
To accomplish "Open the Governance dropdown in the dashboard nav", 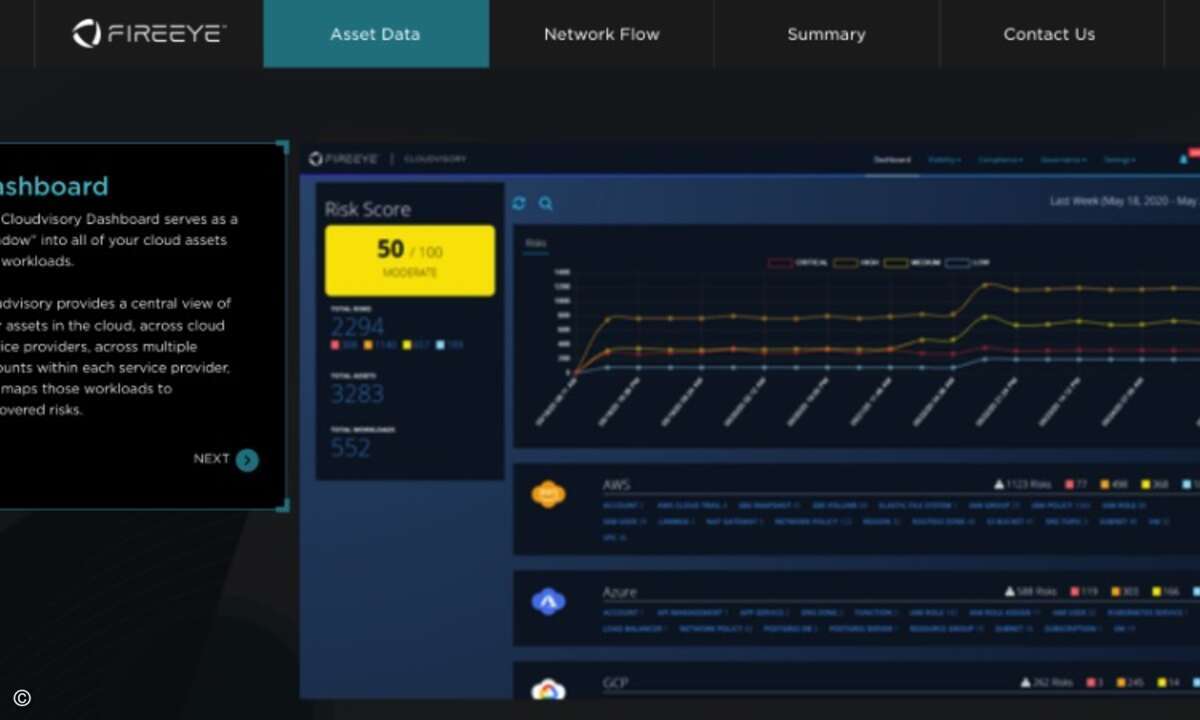I will point(1062,160).
